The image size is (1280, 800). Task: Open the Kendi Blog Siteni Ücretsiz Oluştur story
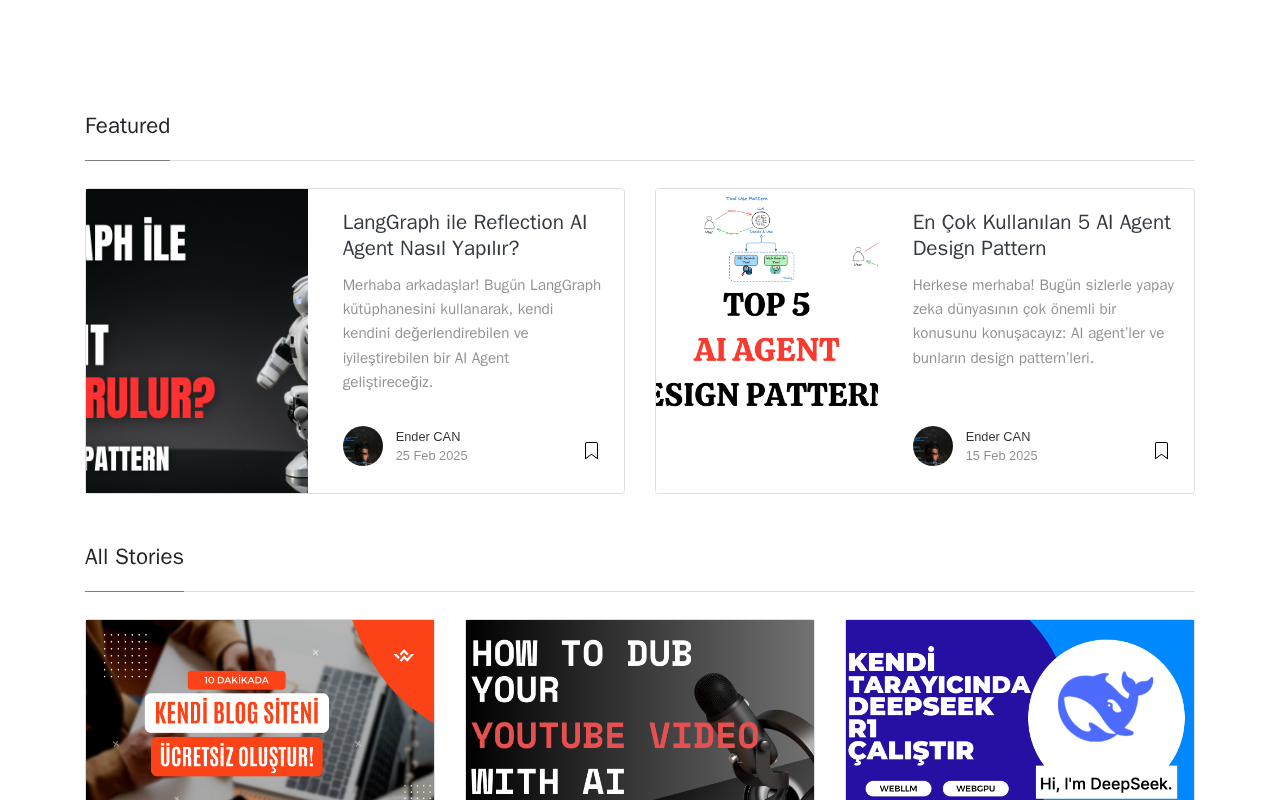[x=260, y=710]
